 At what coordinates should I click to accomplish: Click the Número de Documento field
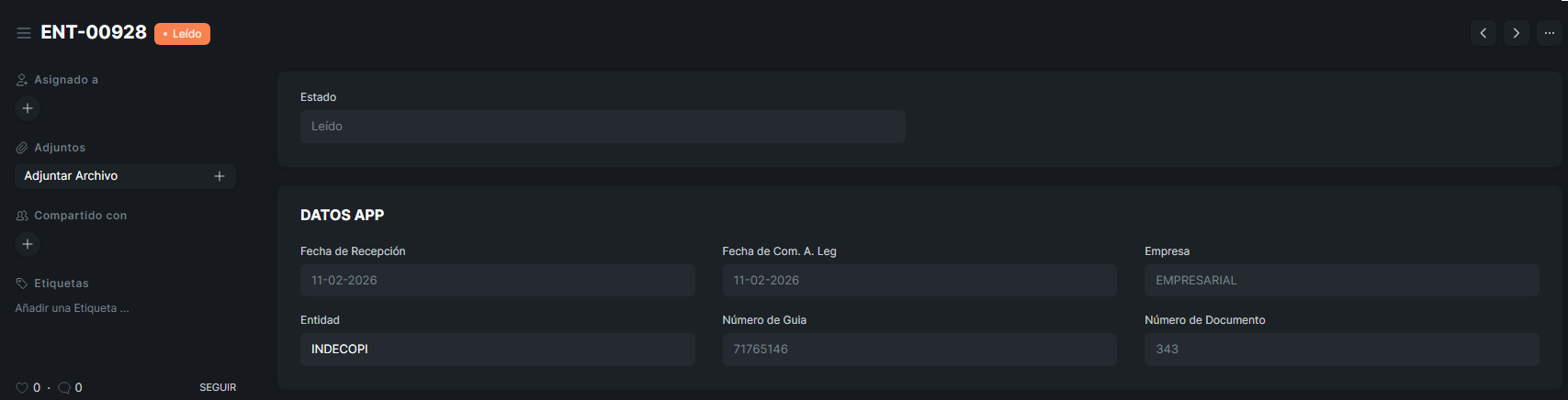(x=1341, y=350)
